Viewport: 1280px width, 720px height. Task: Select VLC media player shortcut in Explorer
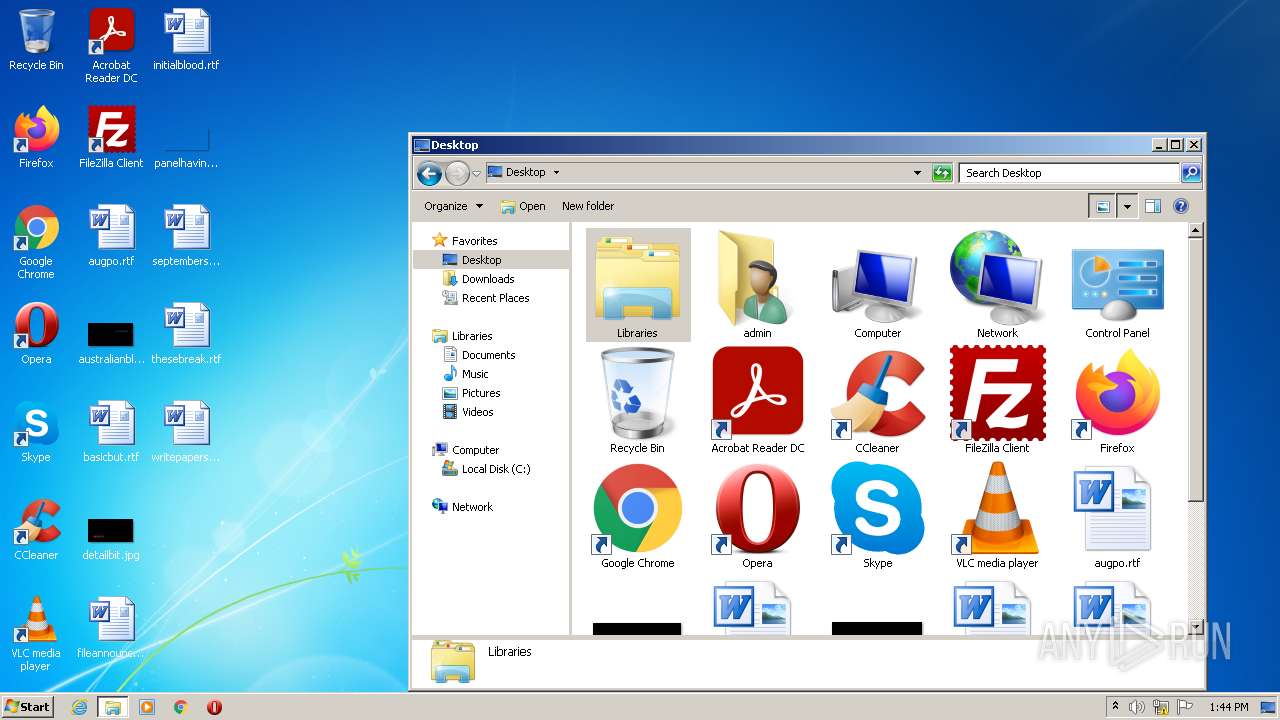pyautogui.click(x=997, y=515)
